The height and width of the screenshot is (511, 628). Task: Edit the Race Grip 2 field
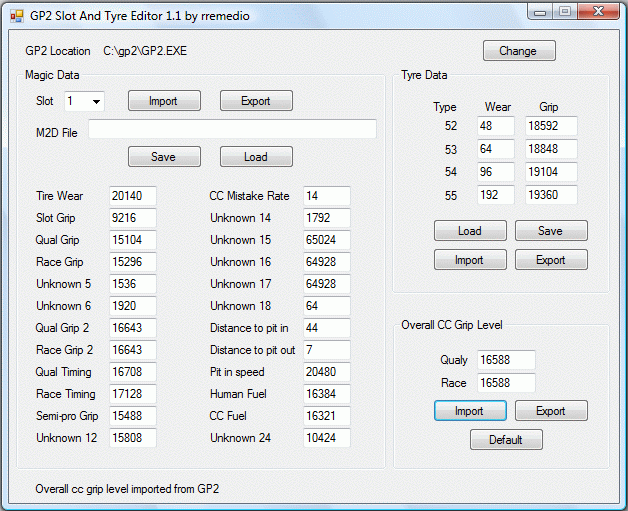(x=133, y=350)
